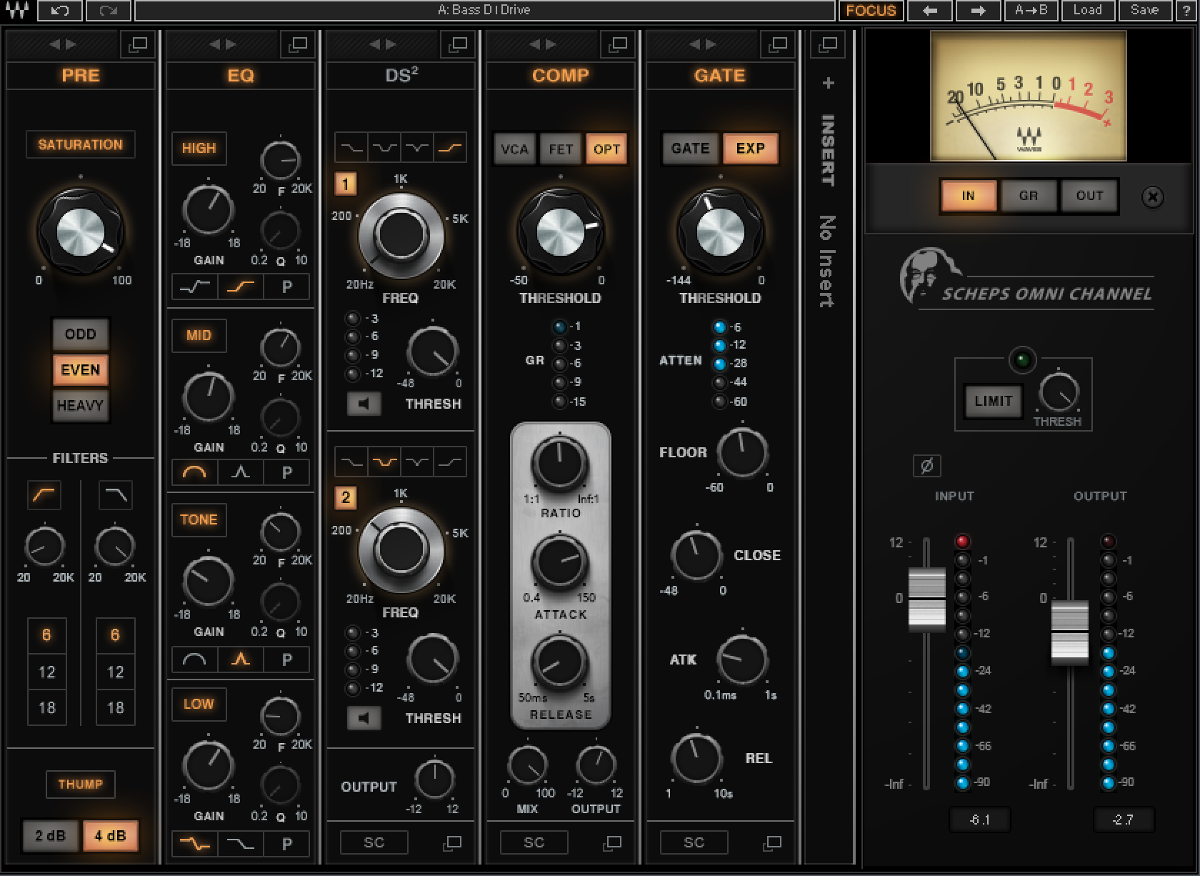Open GATE sidechain expand icon beside SC
This screenshot has height=876, width=1200.
click(x=773, y=843)
